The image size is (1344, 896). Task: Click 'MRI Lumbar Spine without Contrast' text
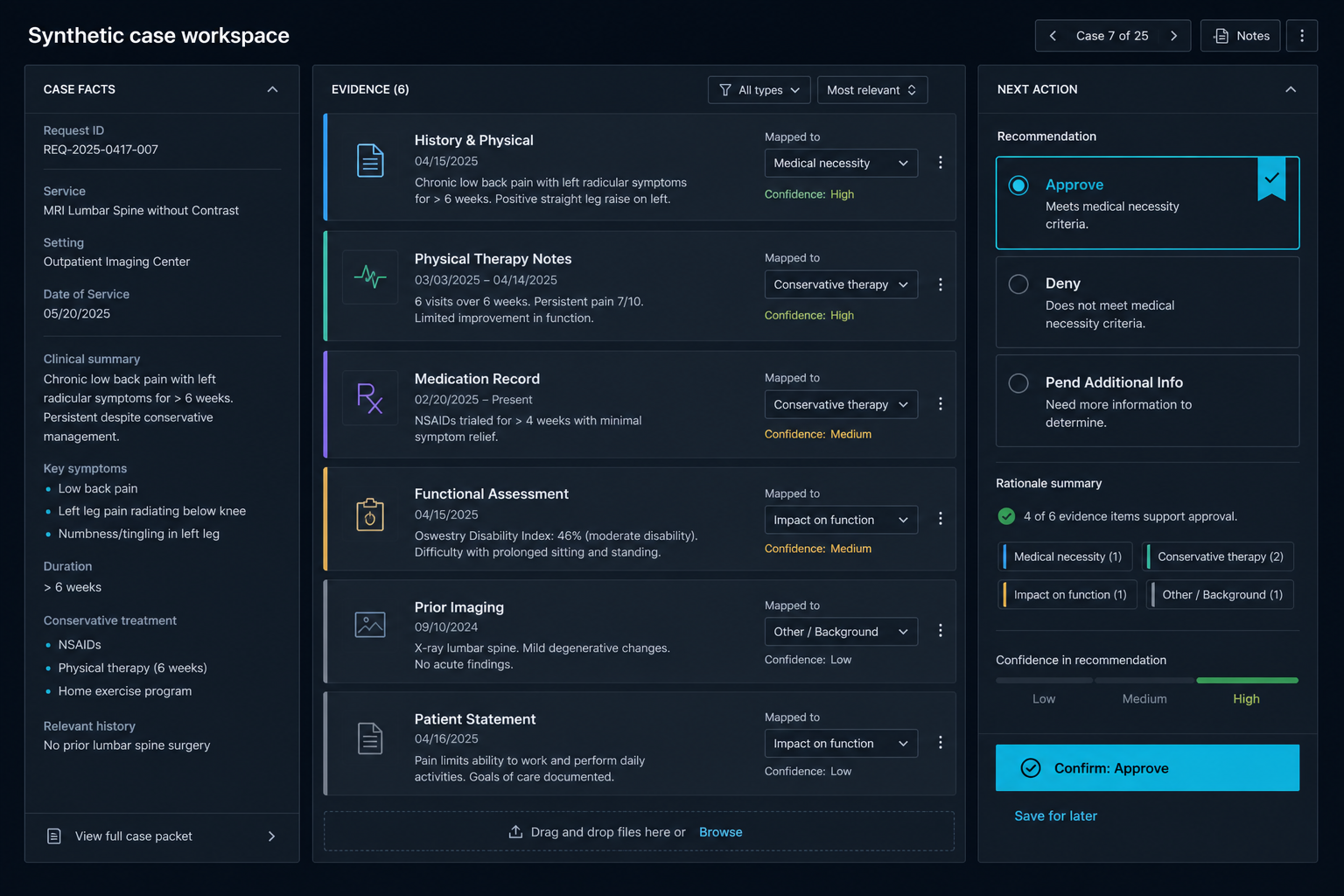(141, 211)
